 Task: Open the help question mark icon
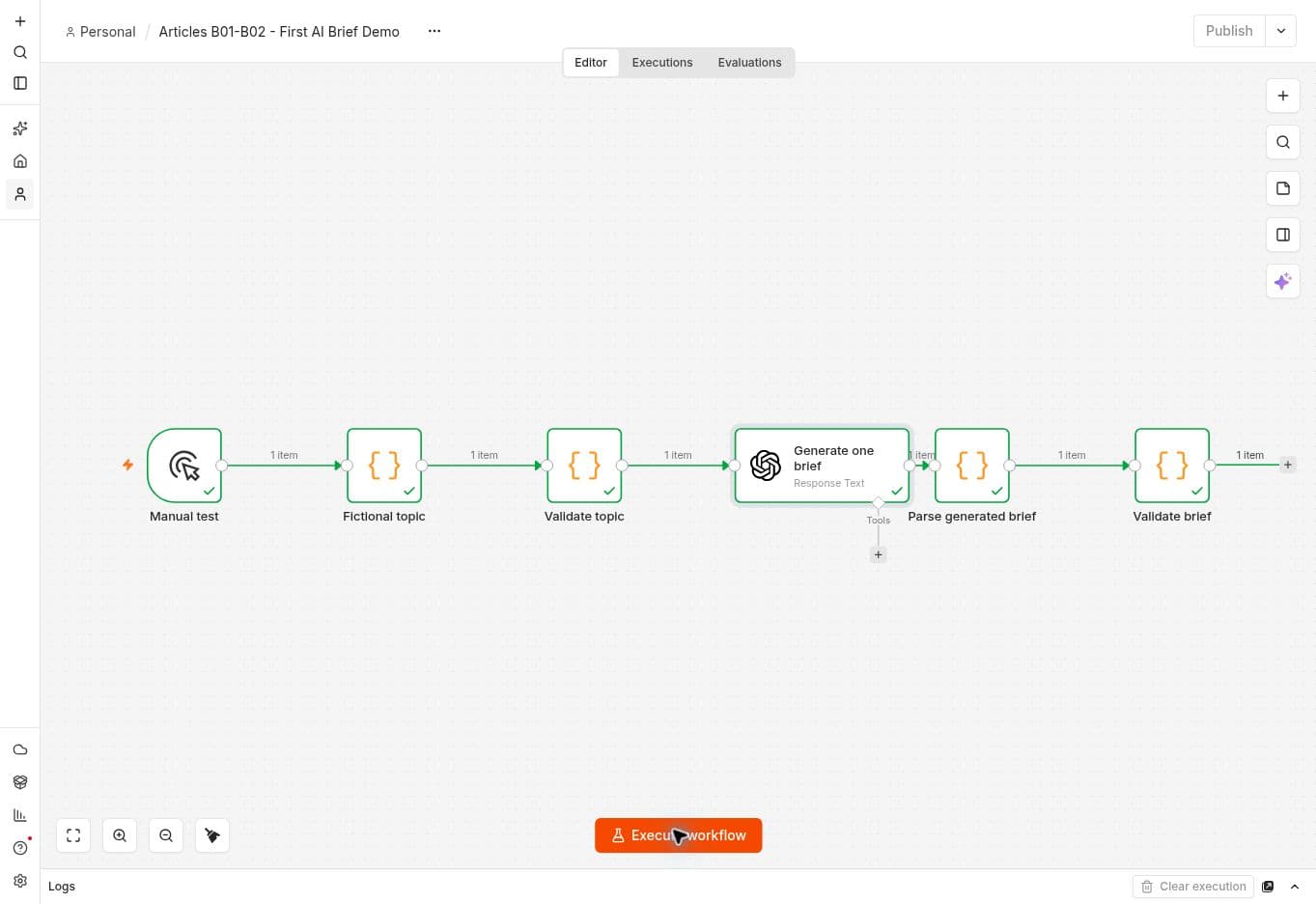tap(20, 848)
